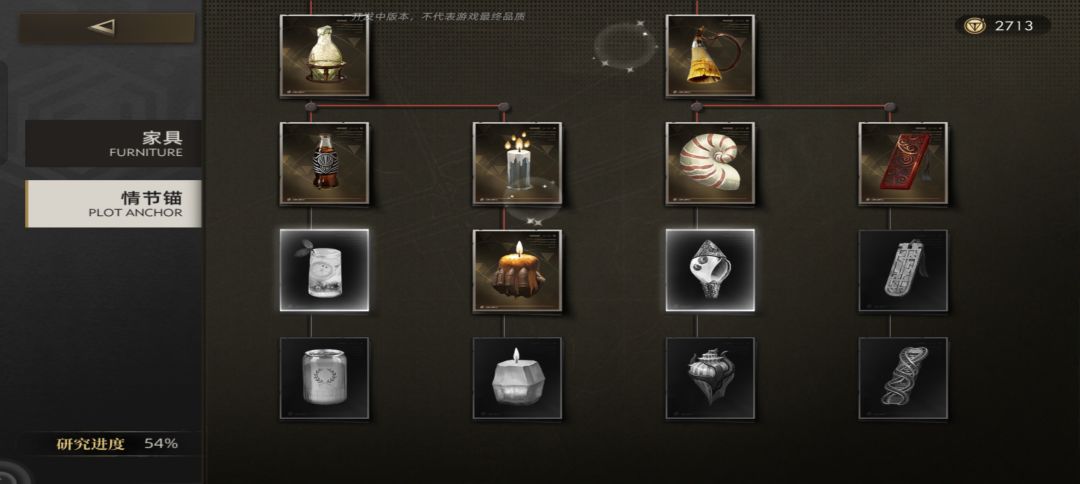Open the locked ornate spiral shell item

710,378
